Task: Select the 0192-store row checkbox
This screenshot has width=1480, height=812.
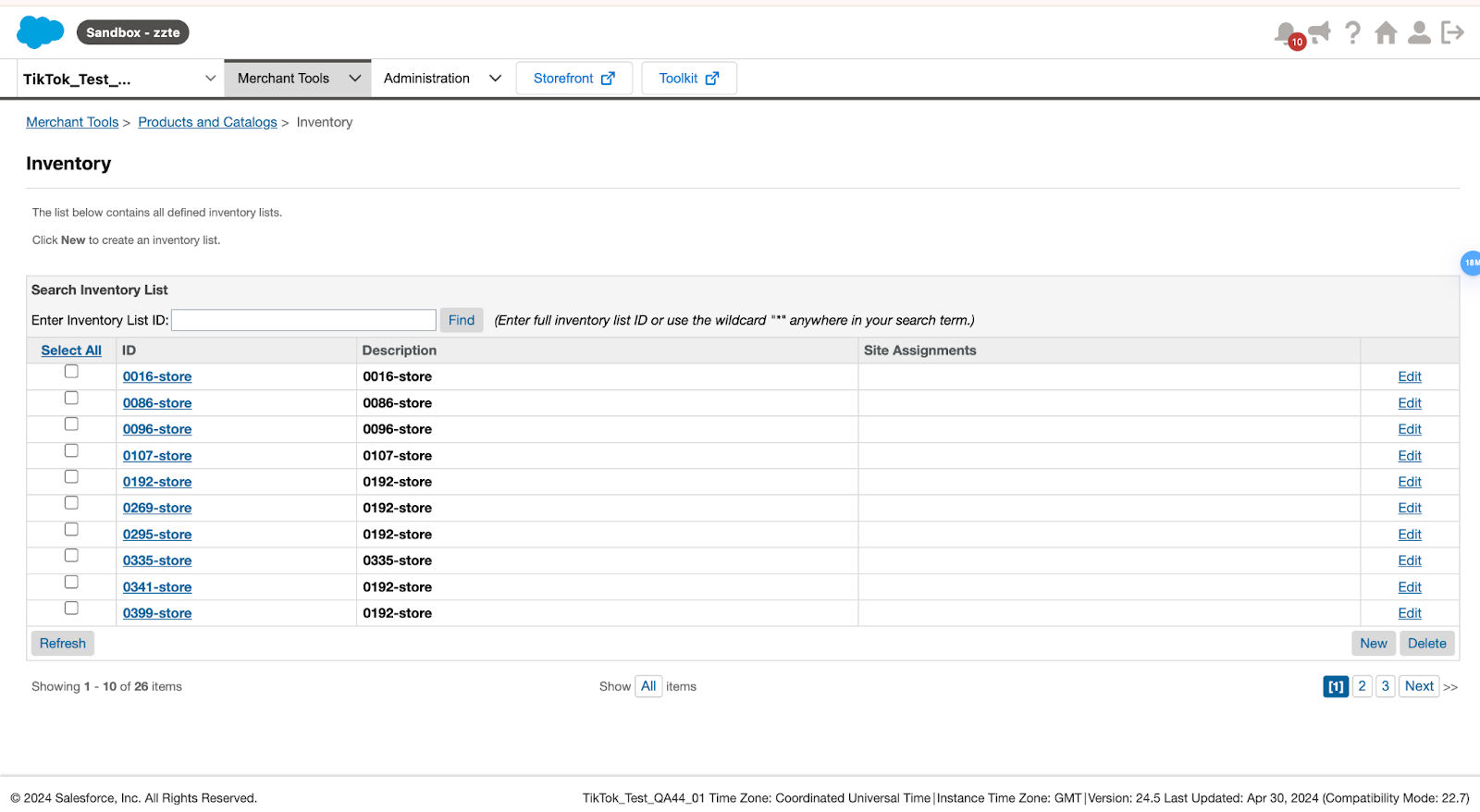Action: 71,477
